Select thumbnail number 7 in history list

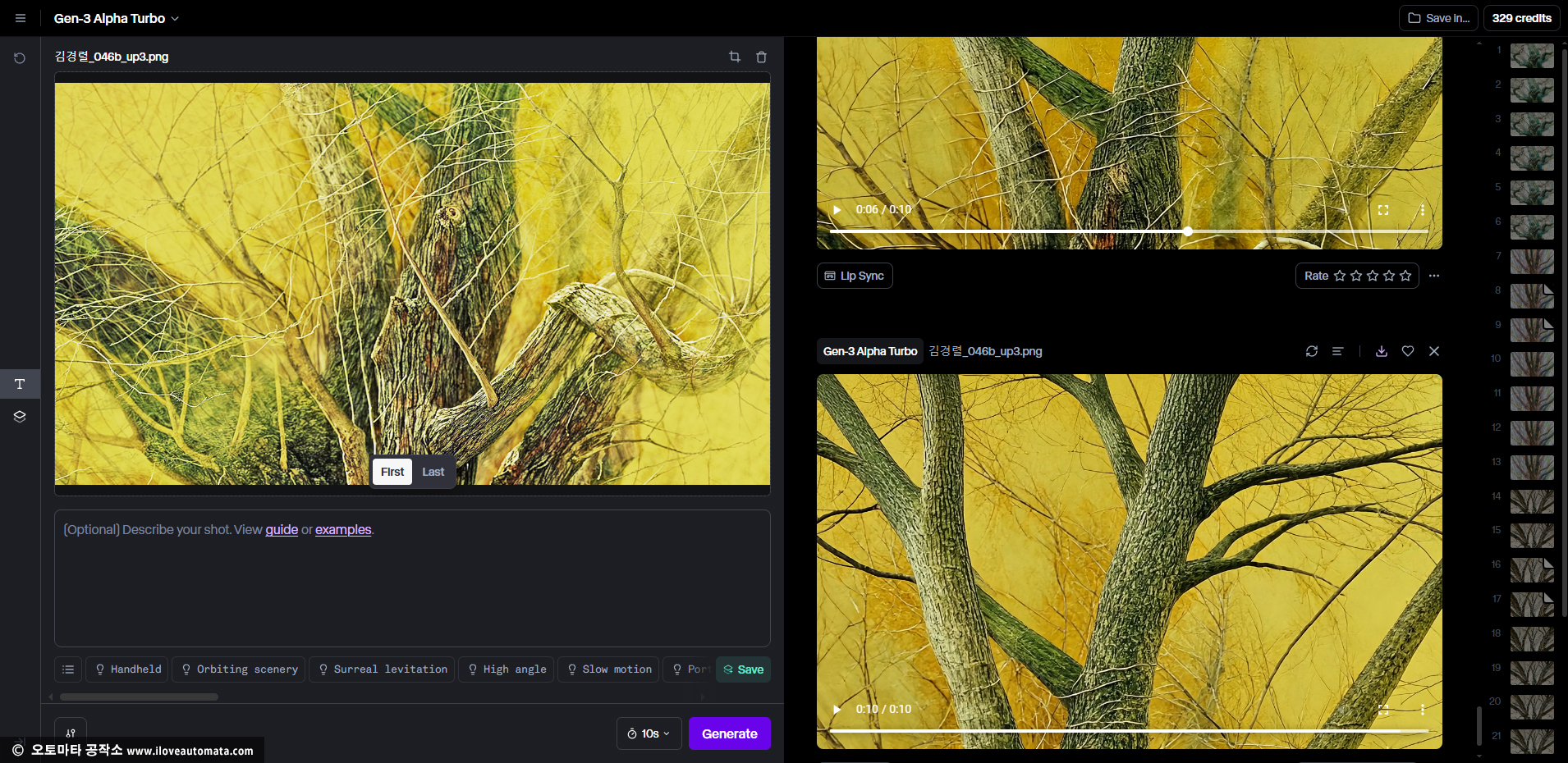(1532, 262)
